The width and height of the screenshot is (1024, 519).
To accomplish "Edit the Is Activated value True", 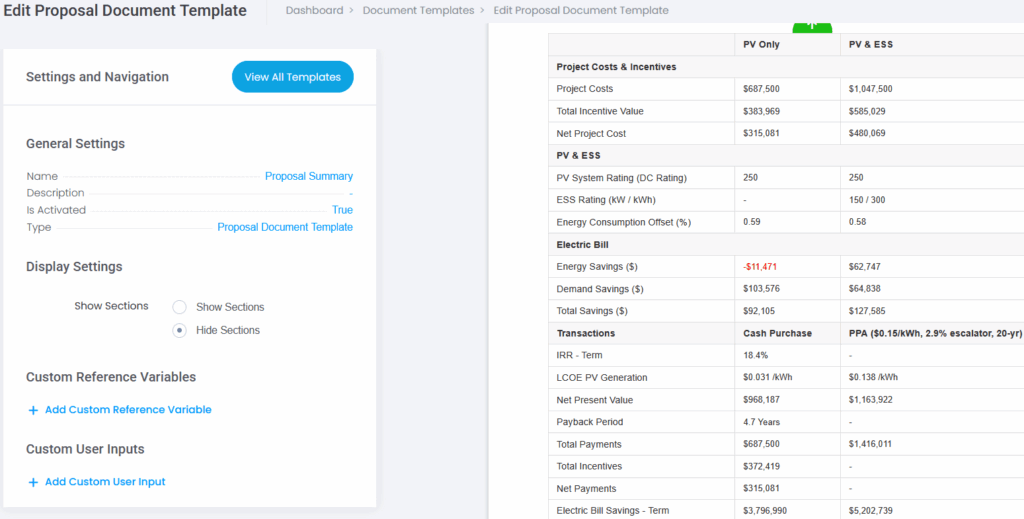I will (x=342, y=210).
